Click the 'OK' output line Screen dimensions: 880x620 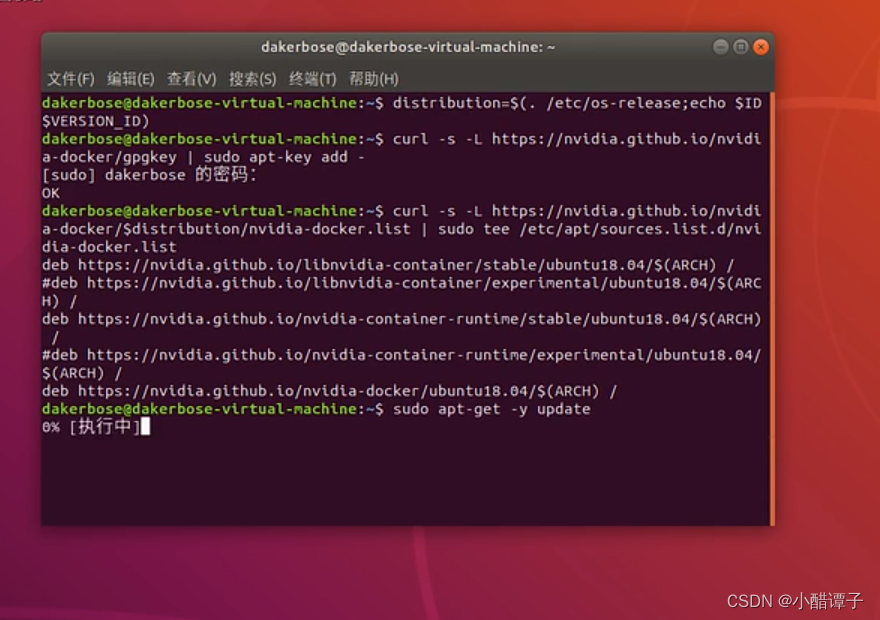click(x=51, y=193)
